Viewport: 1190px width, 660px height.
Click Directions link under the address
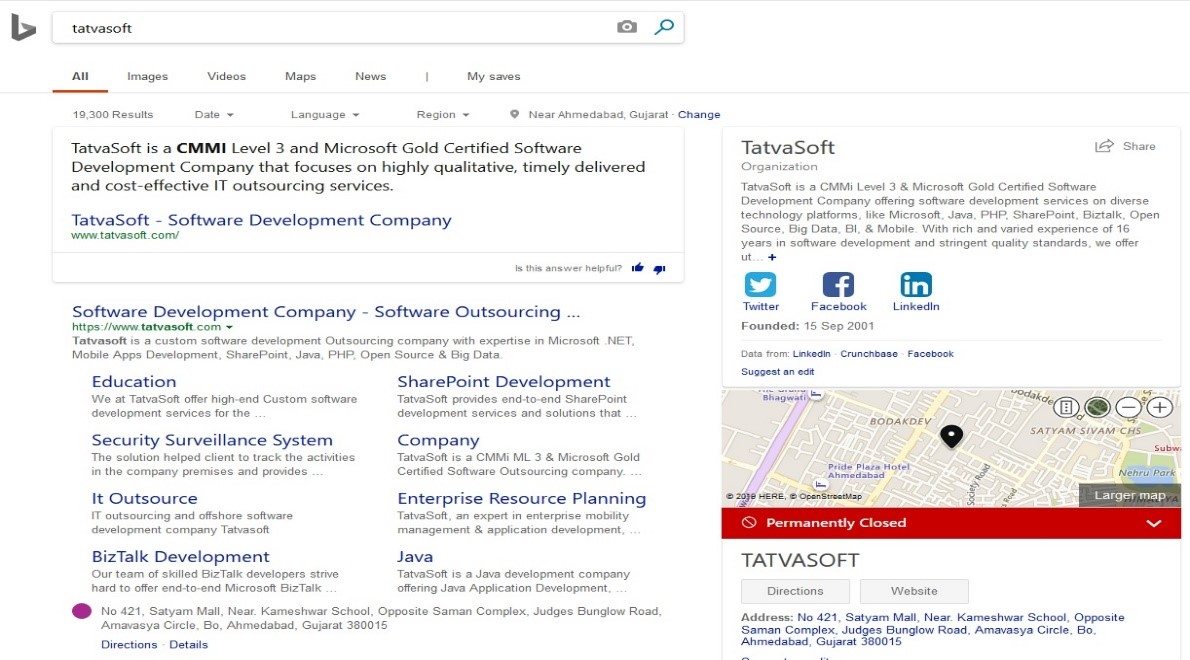pyautogui.click(x=129, y=645)
